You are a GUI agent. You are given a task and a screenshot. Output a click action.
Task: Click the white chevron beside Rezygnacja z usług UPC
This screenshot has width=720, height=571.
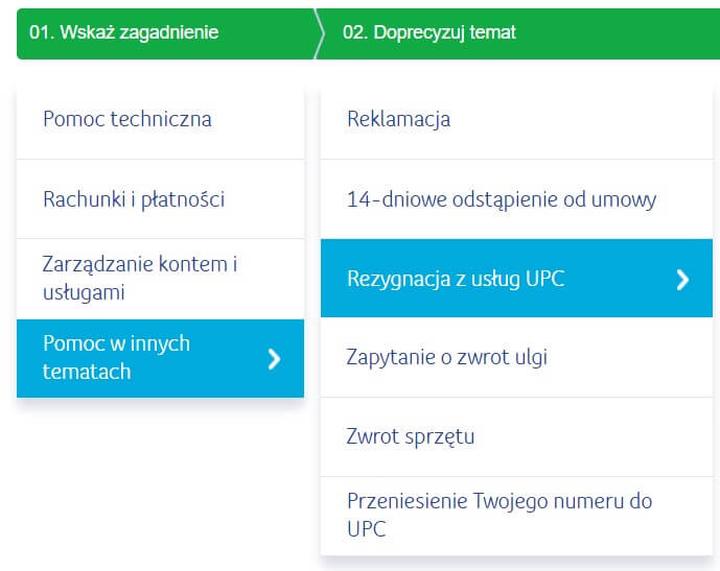tap(683, 279)
